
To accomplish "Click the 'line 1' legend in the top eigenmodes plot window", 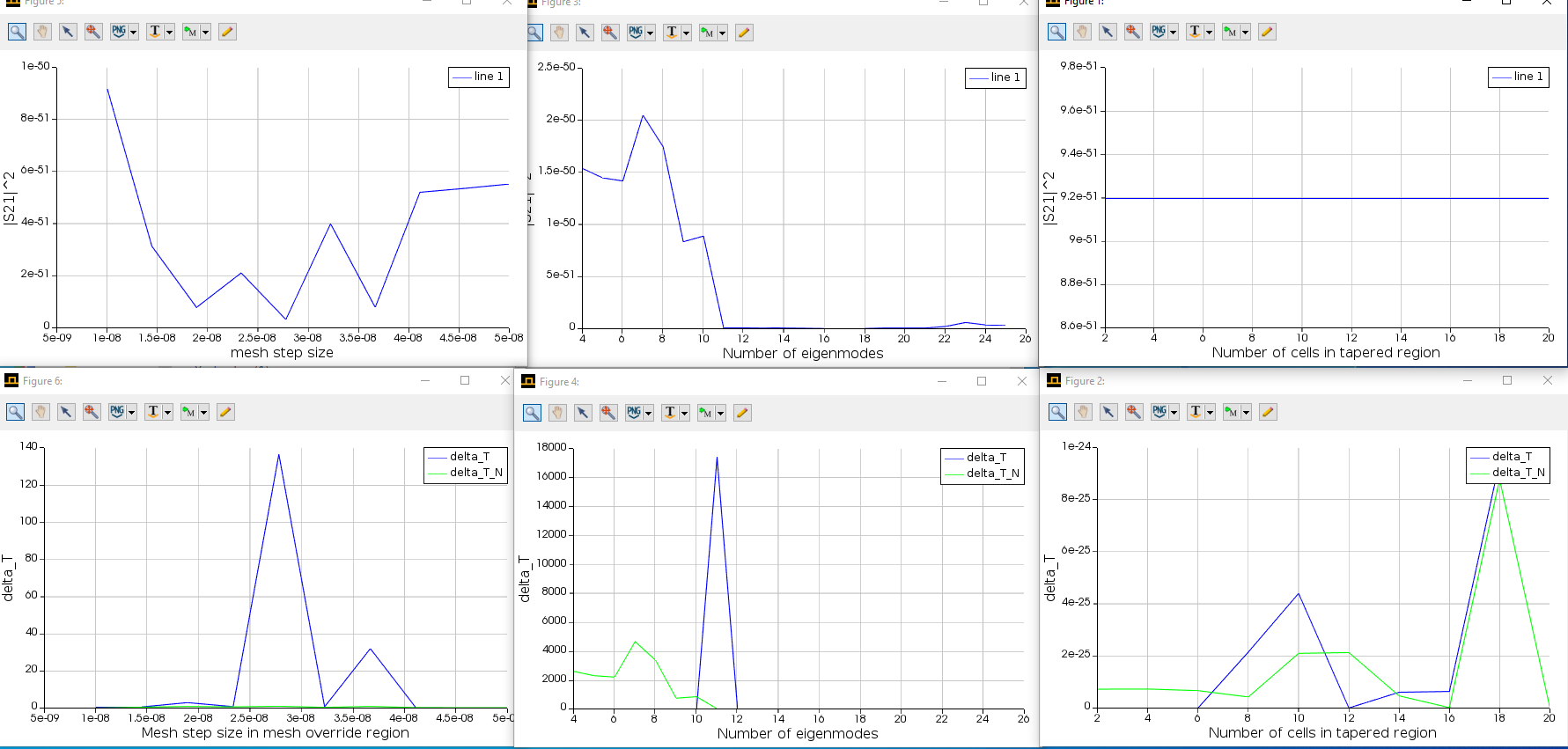I will tap(996, 77).
